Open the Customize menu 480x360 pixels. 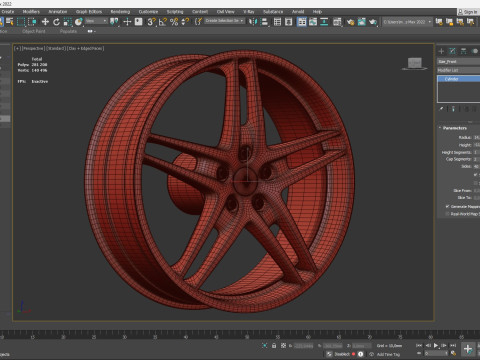148,12
